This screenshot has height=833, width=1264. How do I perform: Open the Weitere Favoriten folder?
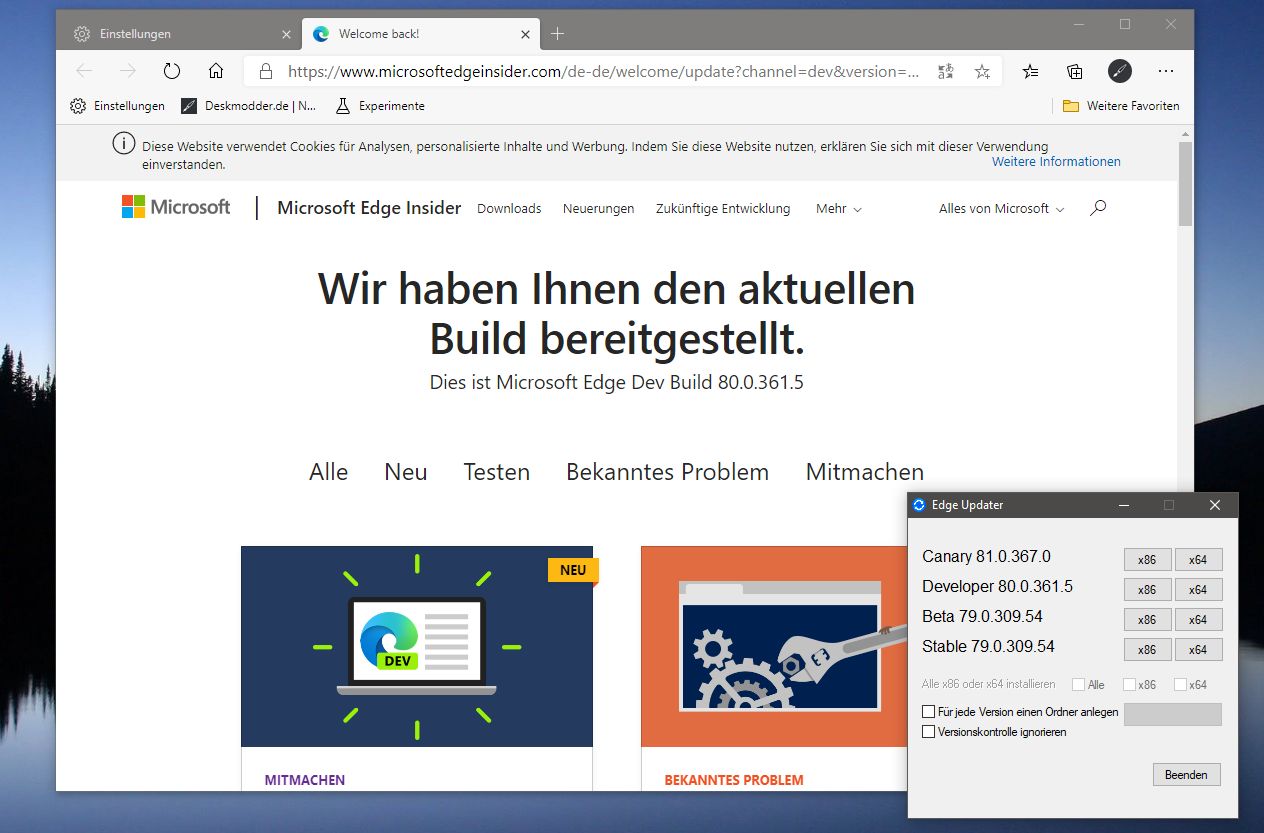tap(1121, 106)
